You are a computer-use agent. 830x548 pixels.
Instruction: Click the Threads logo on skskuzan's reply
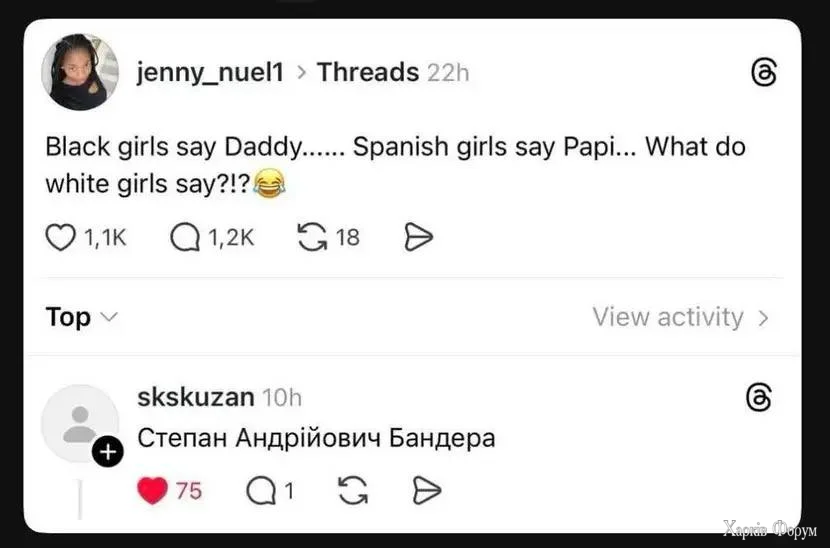[x=759, y=398]
